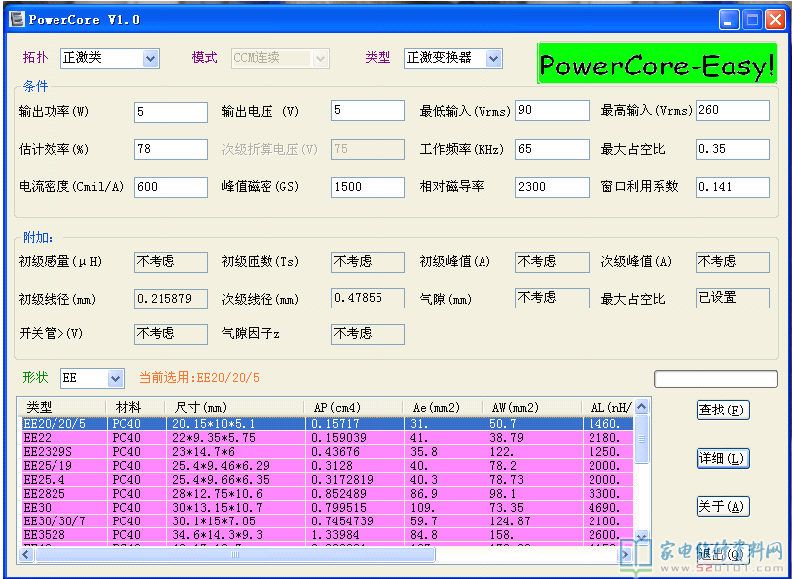
Task: Click the PowerCore-Easy! green banner
Action: coord(657,63)
